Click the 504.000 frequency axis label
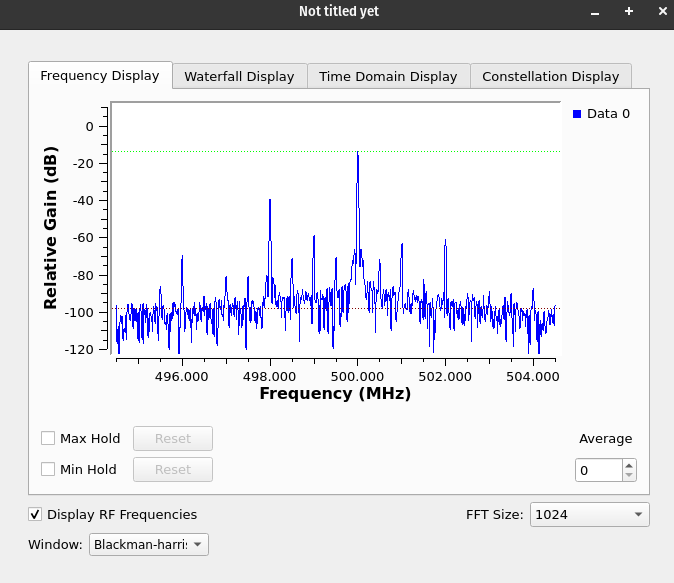The height and width of the screenshot is (583, 674). click(533, 377)
